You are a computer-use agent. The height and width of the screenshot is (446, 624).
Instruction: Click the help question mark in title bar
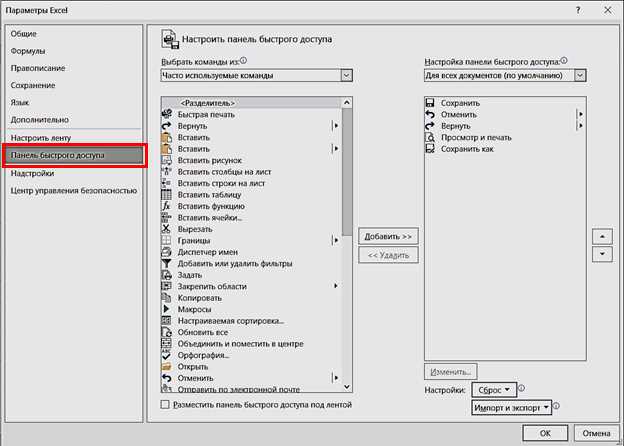click(x=578, y=11)
